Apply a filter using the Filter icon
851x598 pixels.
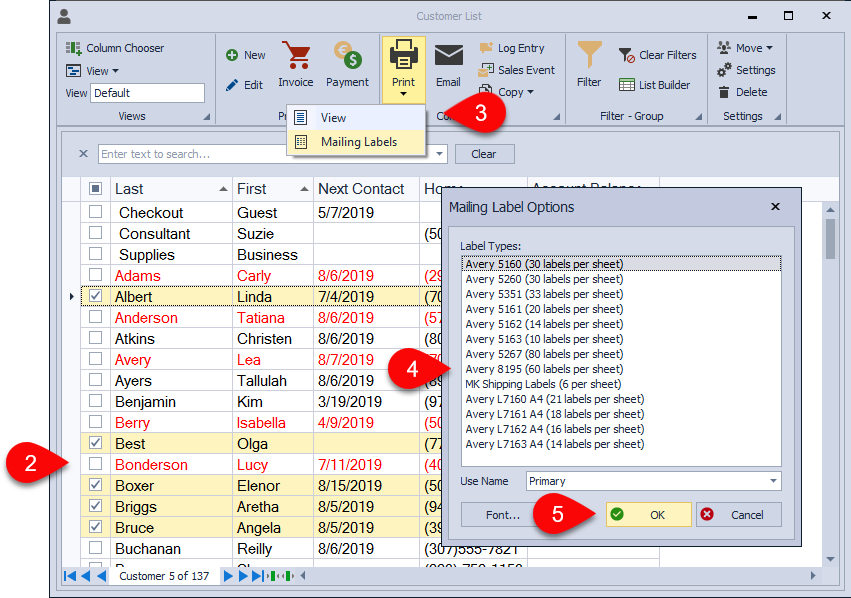point(589,64)
